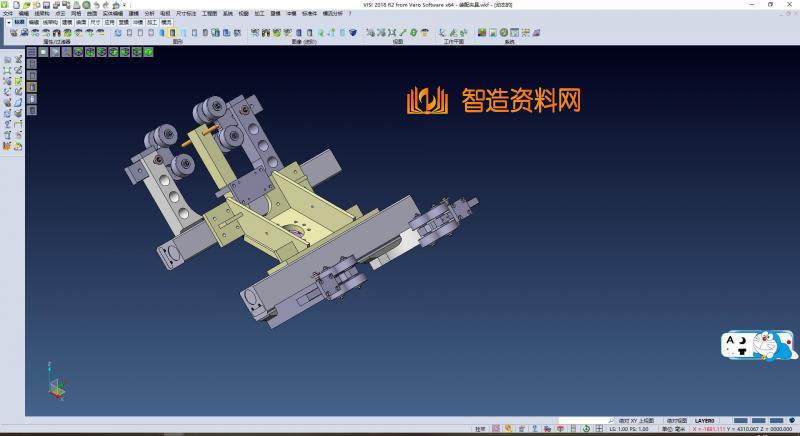Click the Doraemon input method floating widget
This screenshot has height=436, width=800.
coord(758,347)
